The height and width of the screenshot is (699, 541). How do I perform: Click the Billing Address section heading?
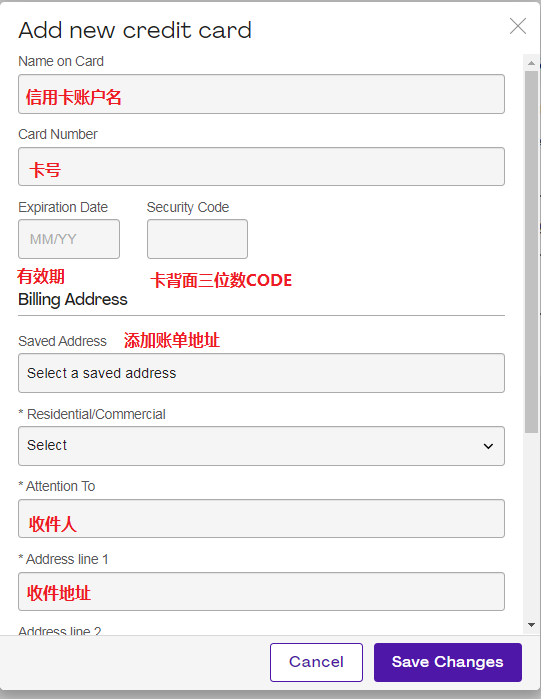tap(73, 300)
